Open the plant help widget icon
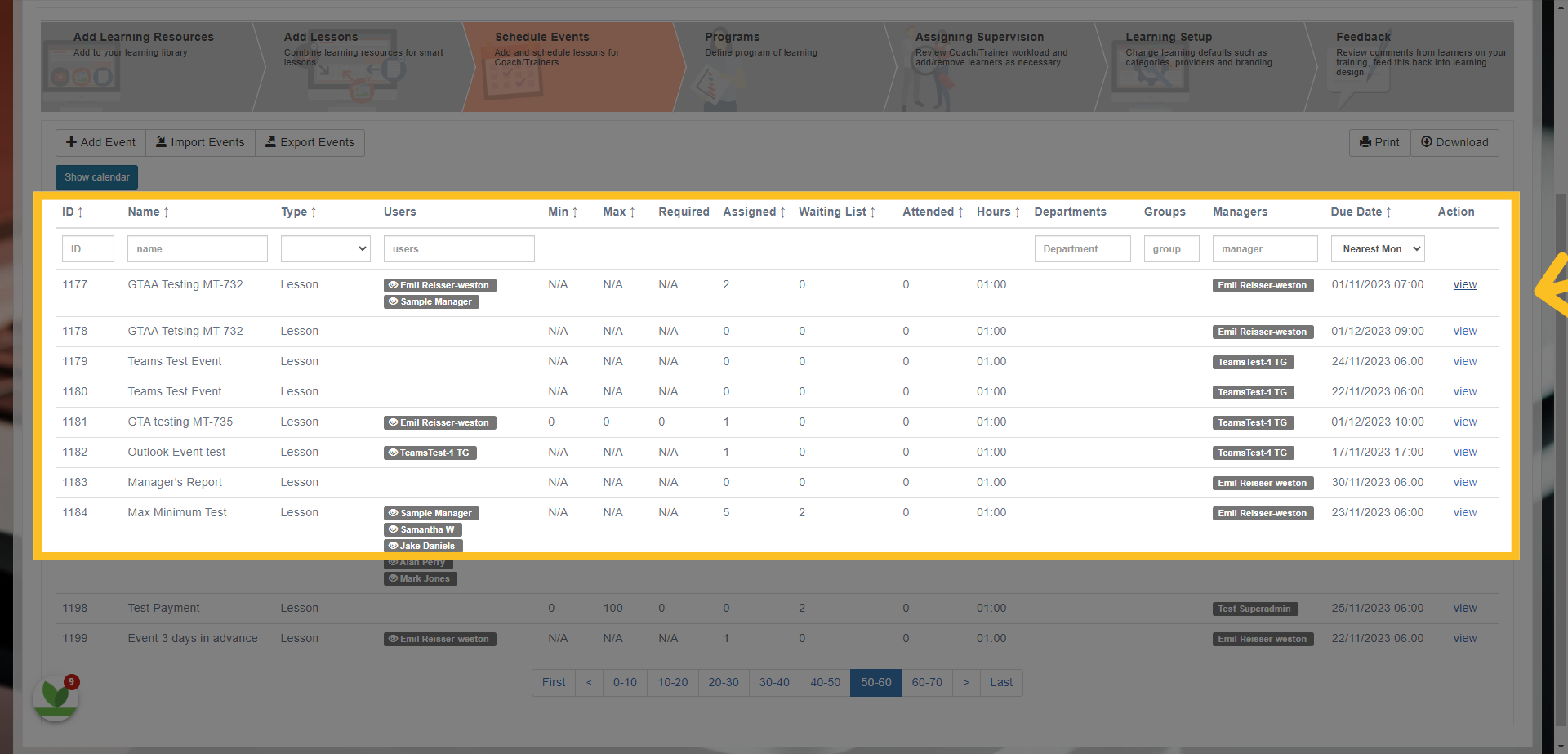The image size is (1568, 754). (x=56, y=697)
